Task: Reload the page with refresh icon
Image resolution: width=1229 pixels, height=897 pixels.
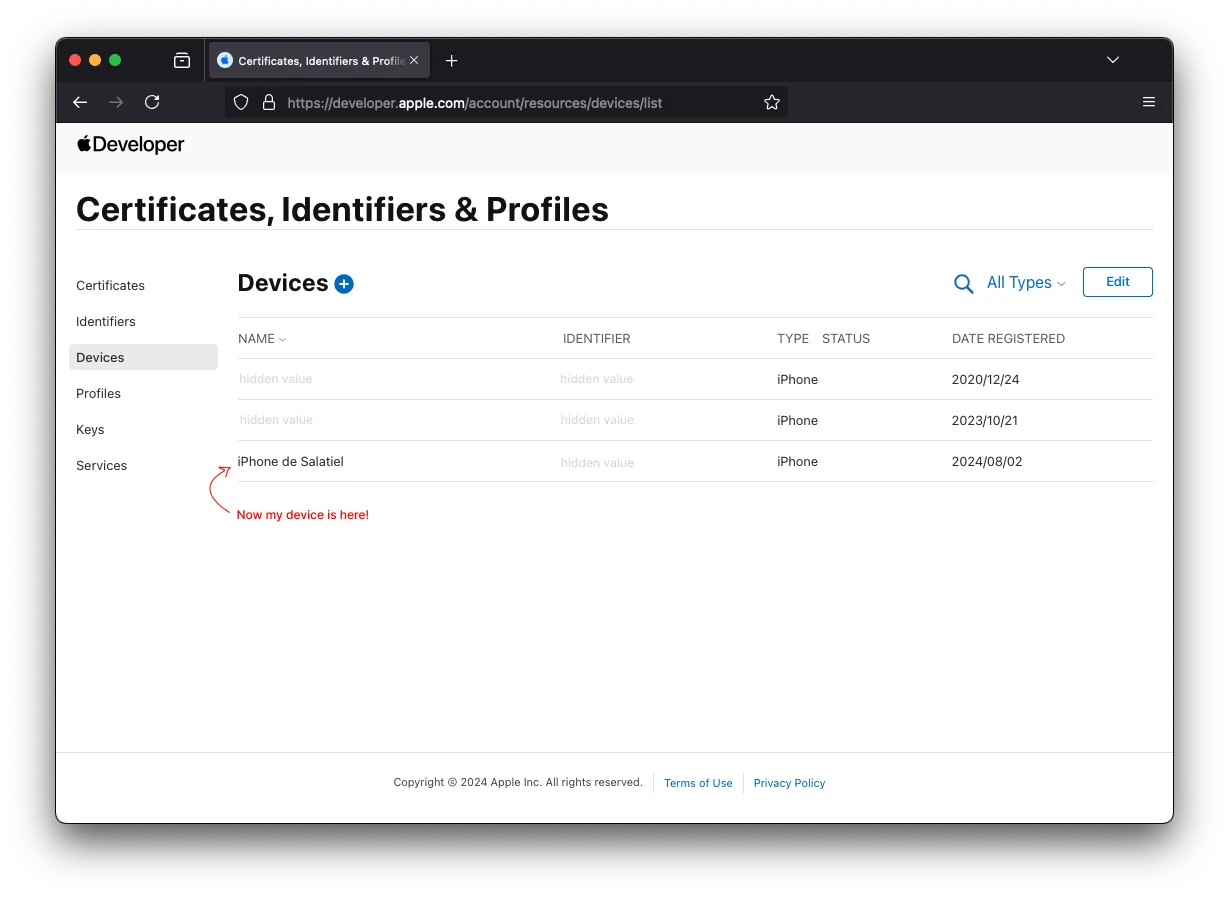Action: click(x=152, y=102)
